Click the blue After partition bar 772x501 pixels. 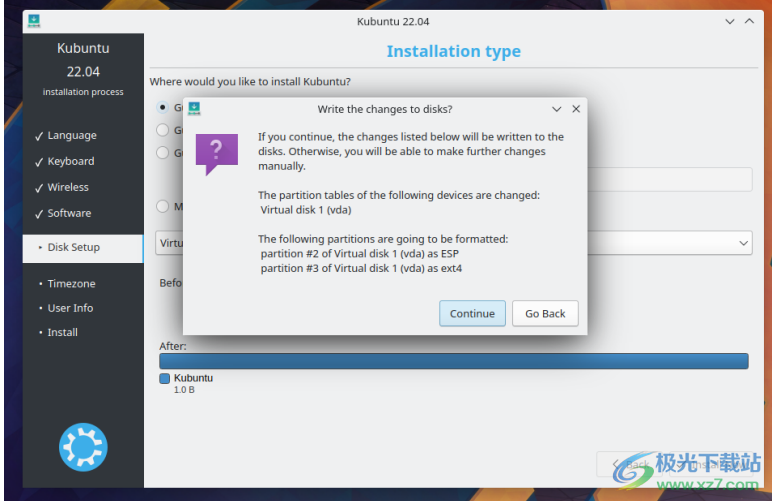point(453,361)
